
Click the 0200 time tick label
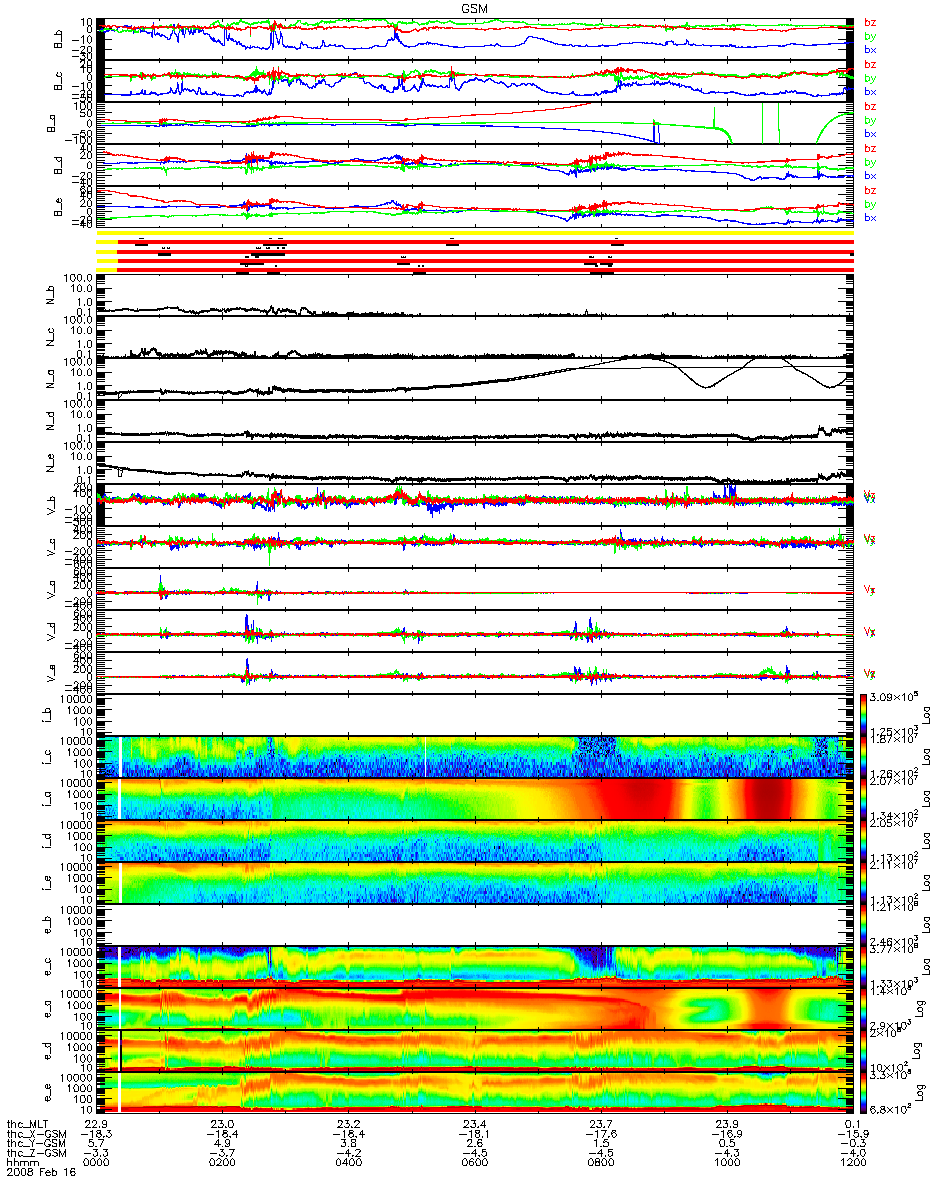coord(222,1162)
